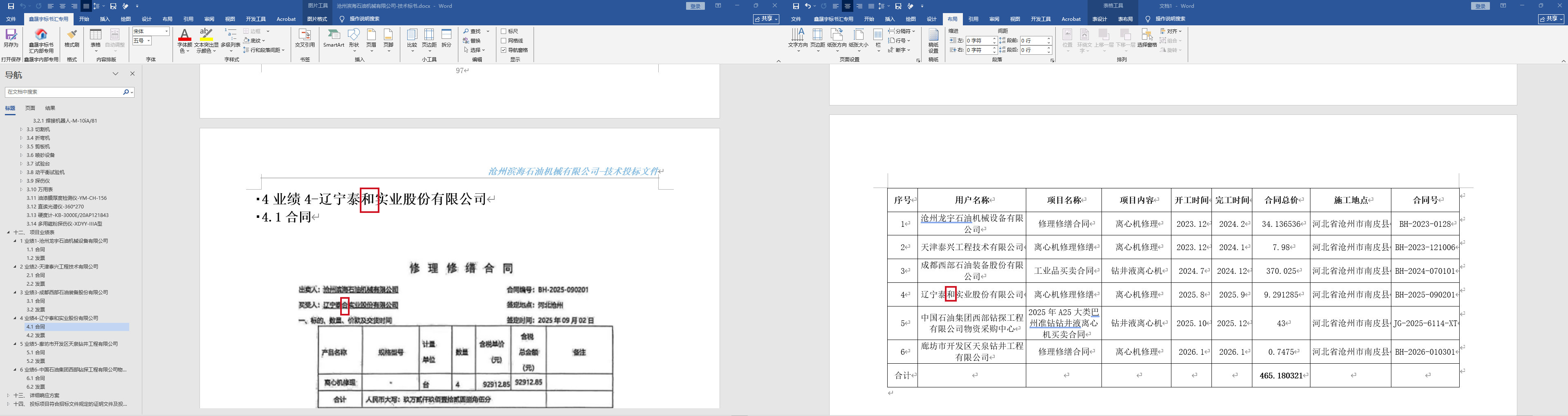This screenshot has width=1568, height=416.
Task: Click the 纸张大小 paper size icon
Action: (858, 40)
